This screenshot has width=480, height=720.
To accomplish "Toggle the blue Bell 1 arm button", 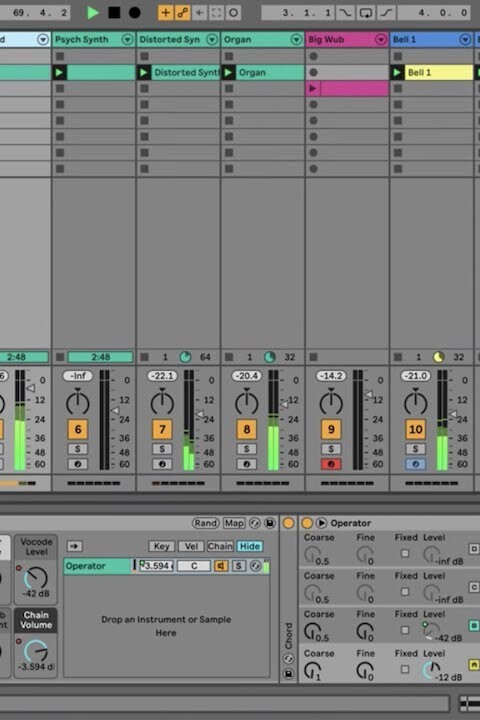I will pos(416,464).
